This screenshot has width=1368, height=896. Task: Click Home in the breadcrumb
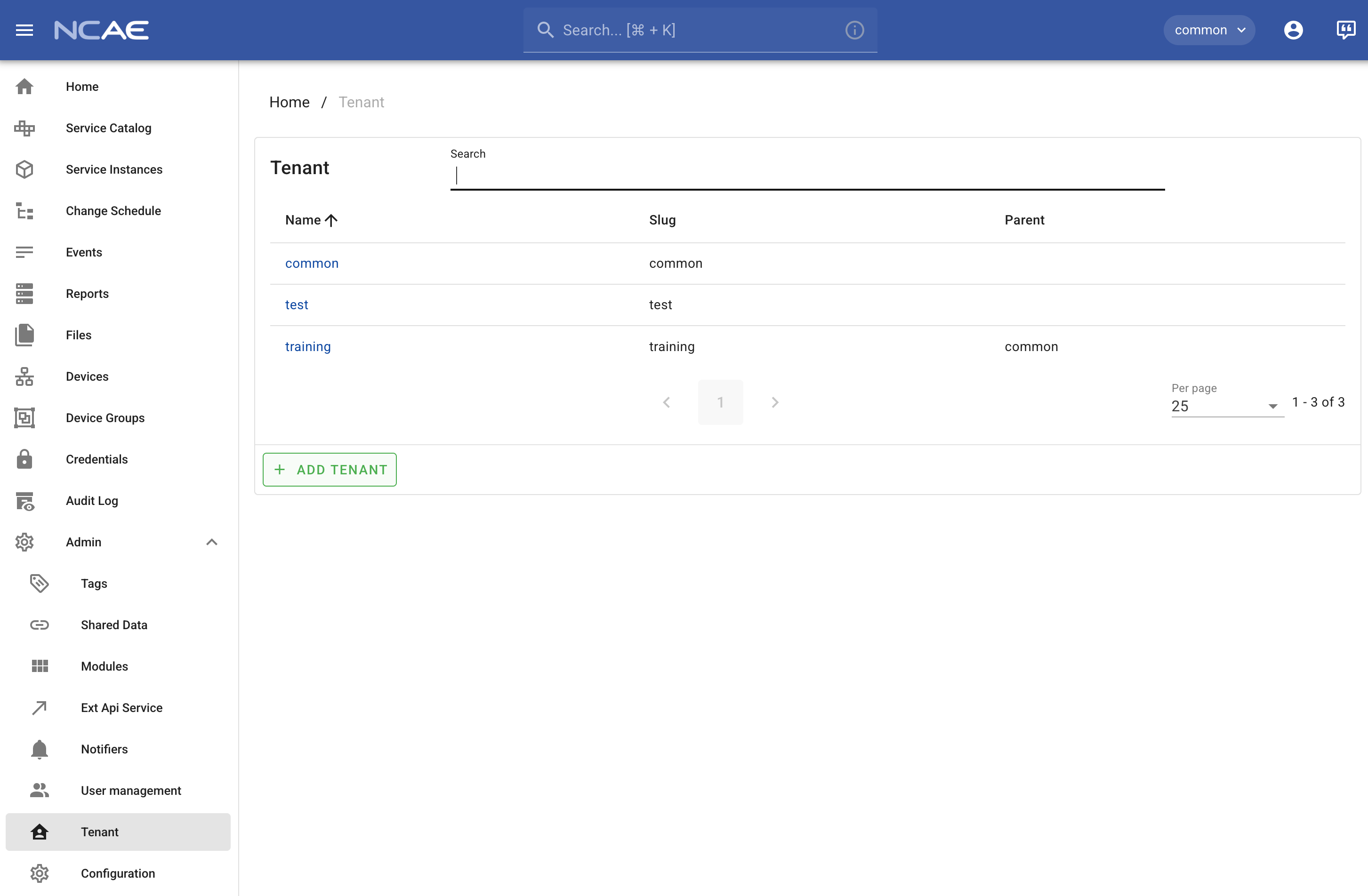point(289,102)
